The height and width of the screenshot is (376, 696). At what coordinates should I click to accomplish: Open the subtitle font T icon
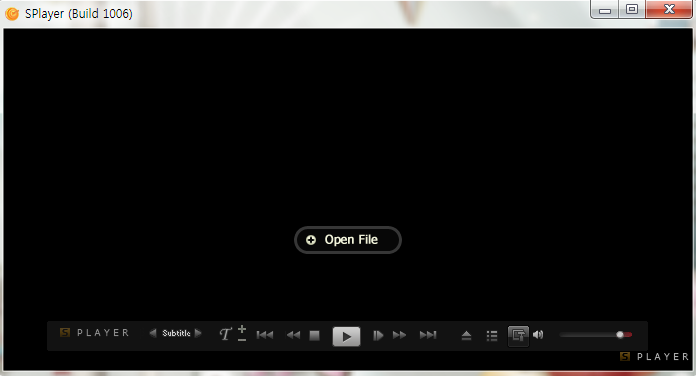tap(225, 334)
